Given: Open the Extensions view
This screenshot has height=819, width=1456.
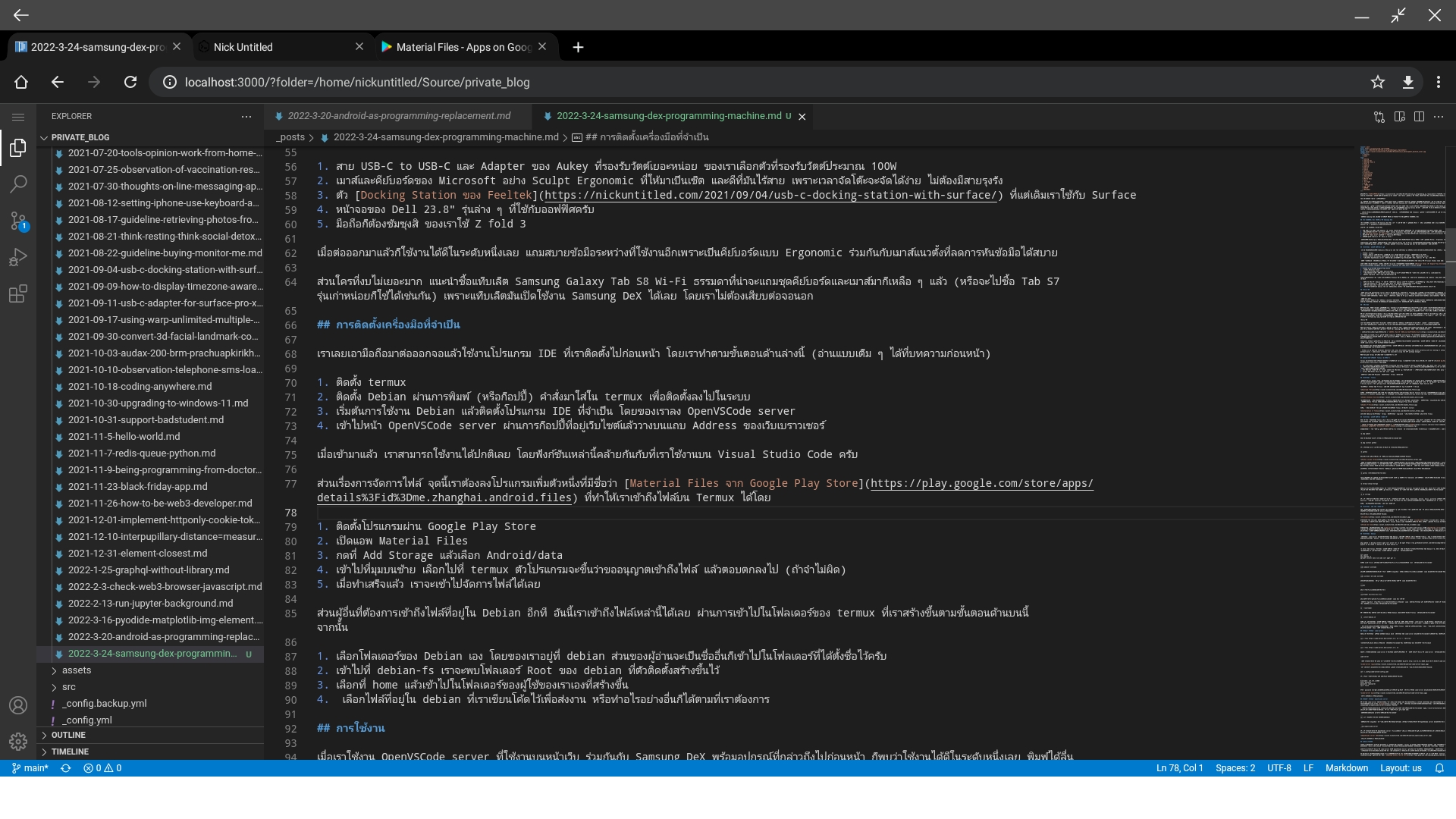Looking at the screenshot, I should (18, 293).
